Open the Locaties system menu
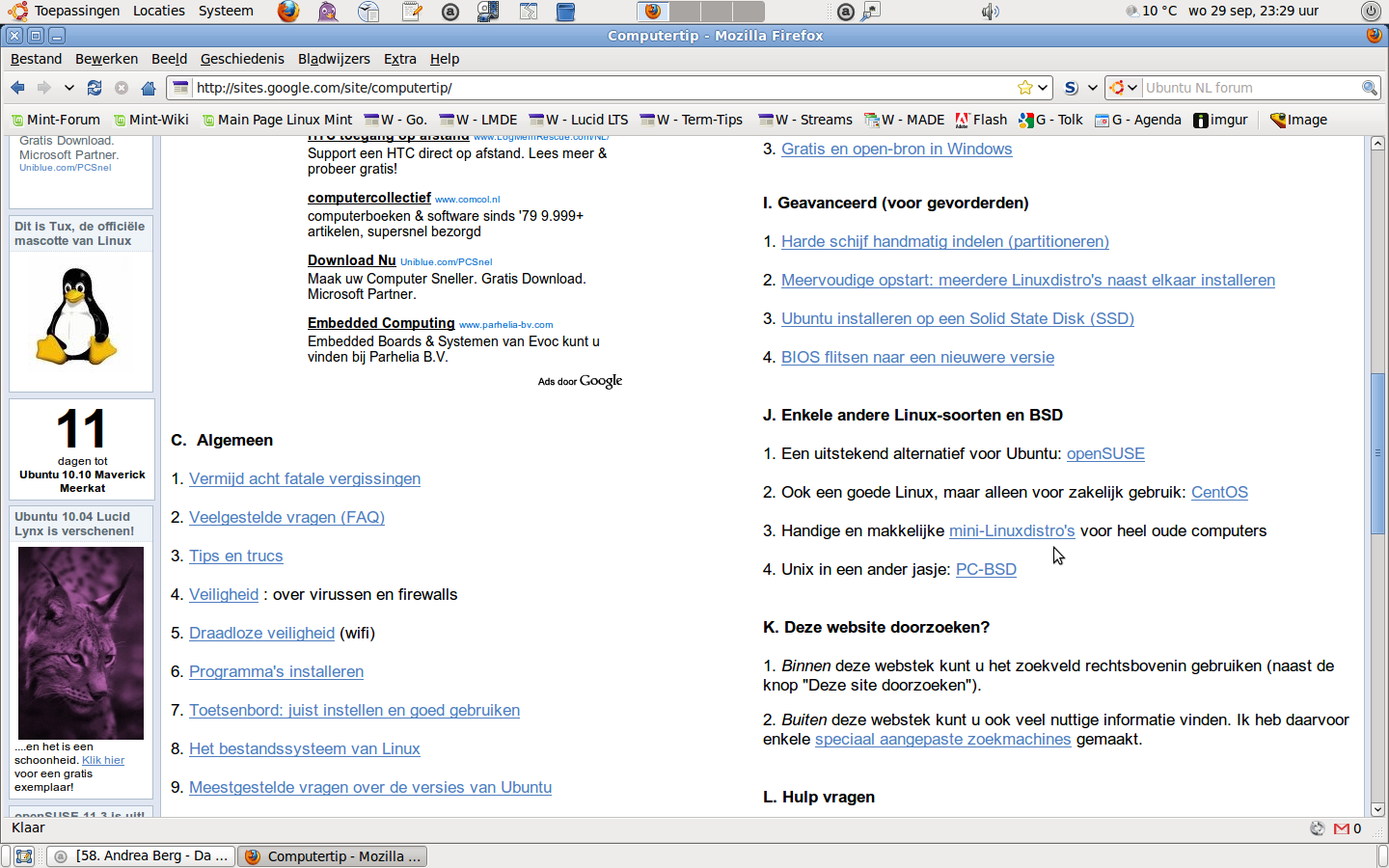 point(159,11)
